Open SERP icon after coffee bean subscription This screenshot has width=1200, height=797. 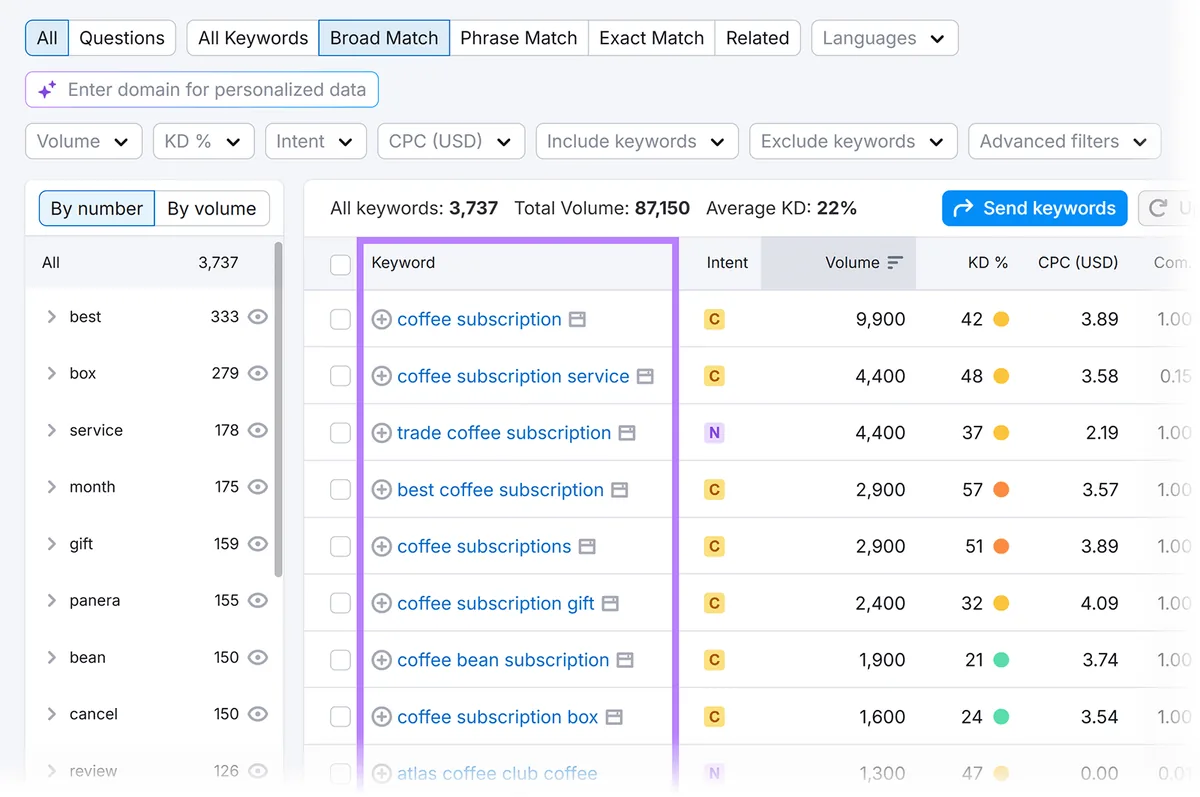625,661
